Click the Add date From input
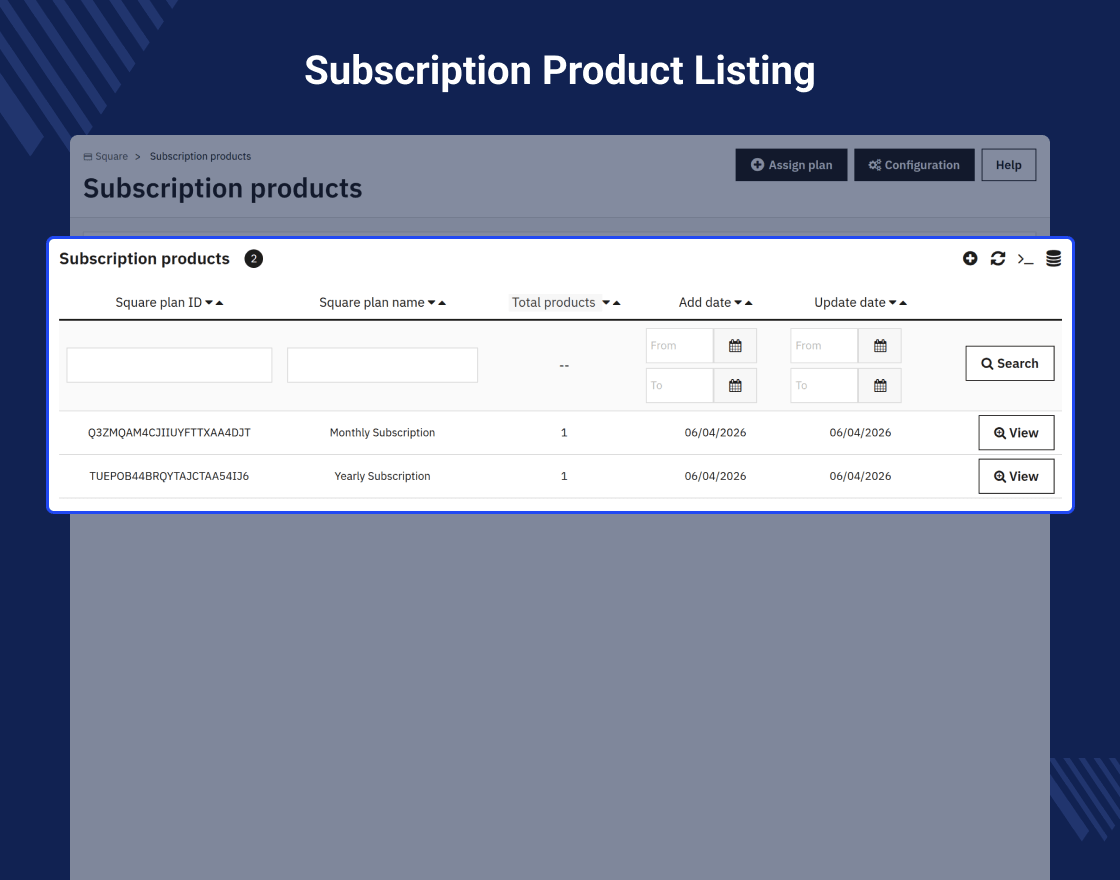This screenshot has height=880, width=1120. [679, 346]
